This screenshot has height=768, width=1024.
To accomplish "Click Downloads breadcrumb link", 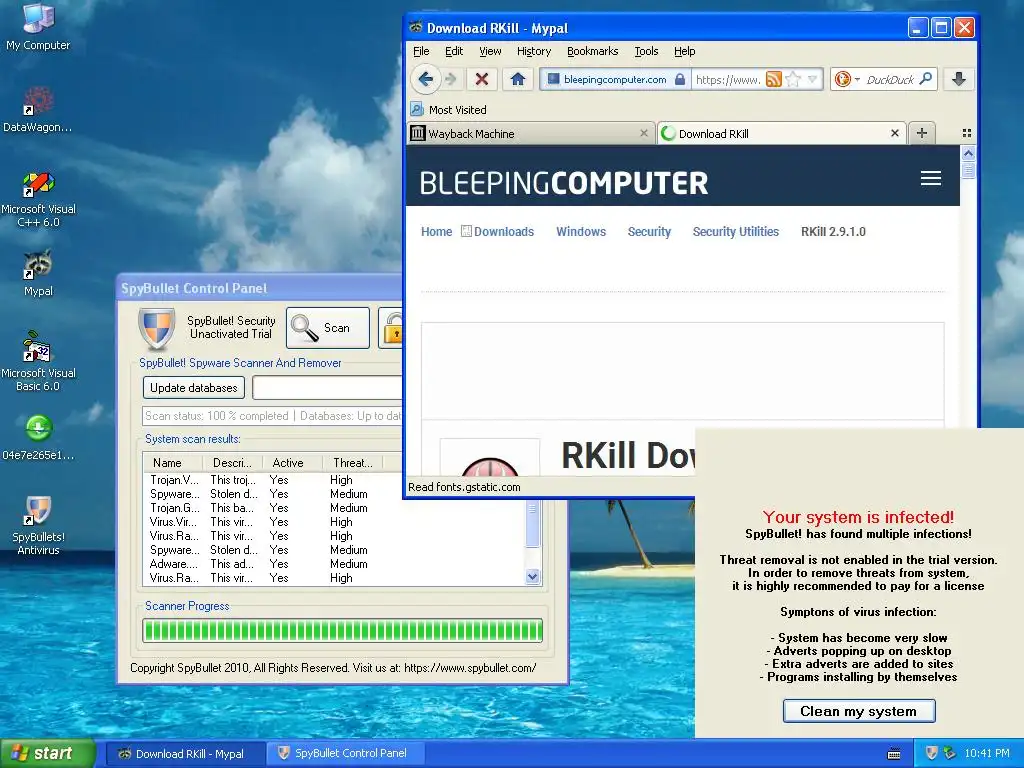I will [x=504, y=231].
